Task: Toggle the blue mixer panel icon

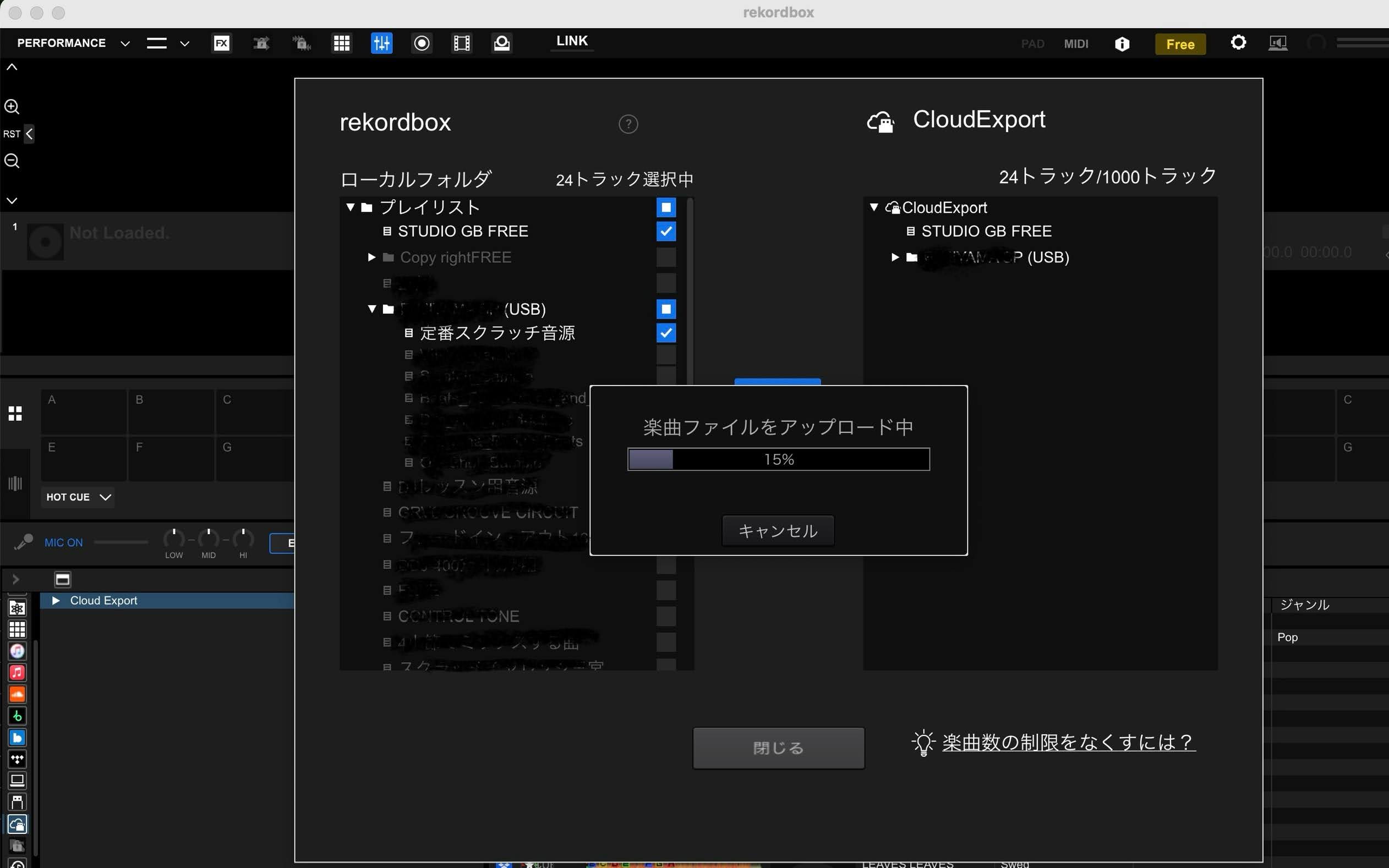Action: [x=382, y=43]
